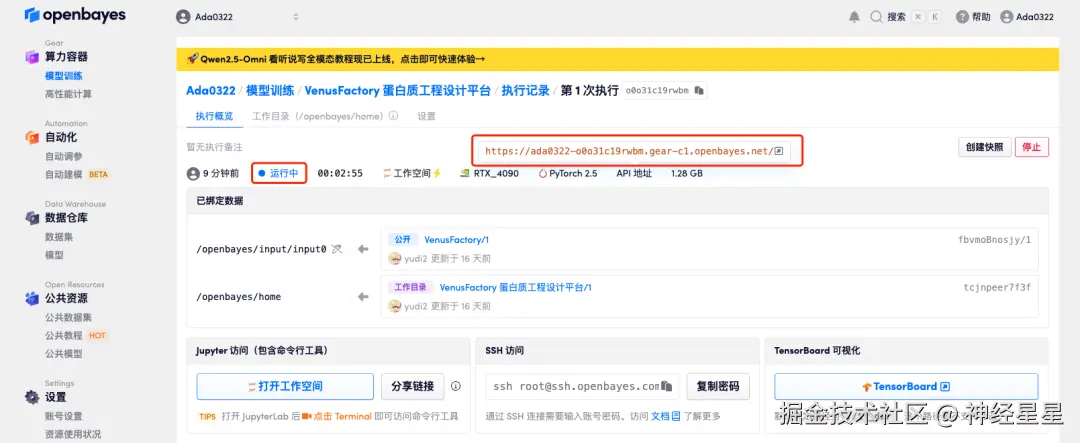Click the 模型训练 breadcrumb link

point(270,91)
